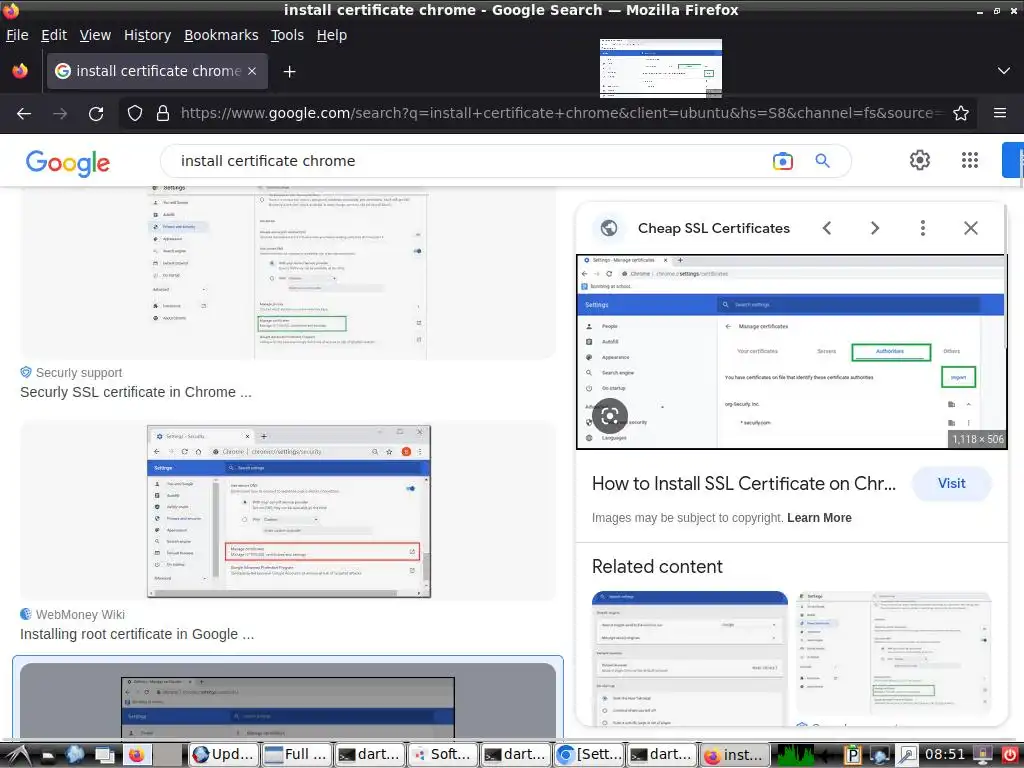Bookmark this page with the star icon
Screen dimensions: 1024x768
[x=961, y=114]
